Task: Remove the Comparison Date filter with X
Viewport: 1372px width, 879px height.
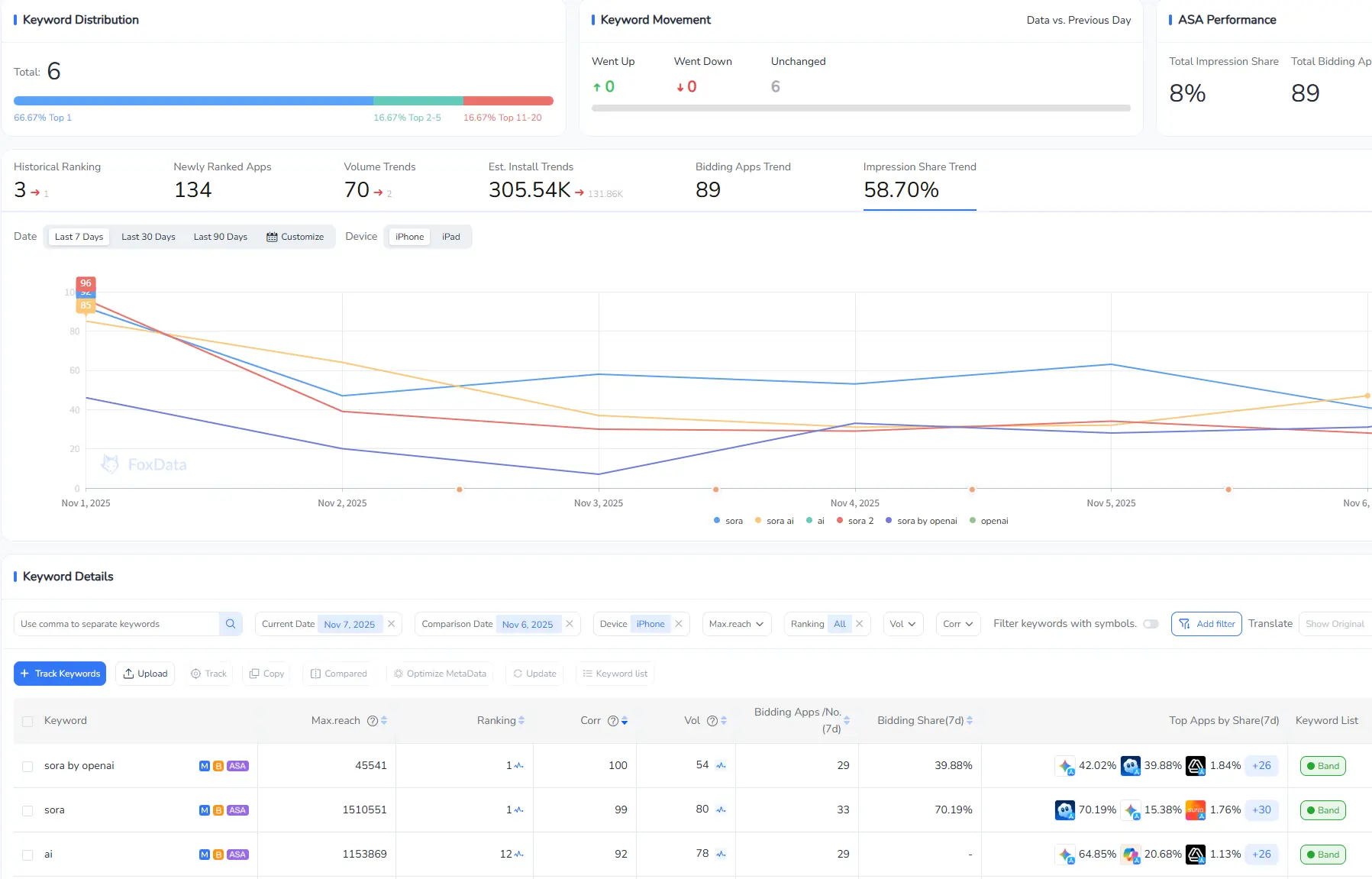Action: coord(570,624)
